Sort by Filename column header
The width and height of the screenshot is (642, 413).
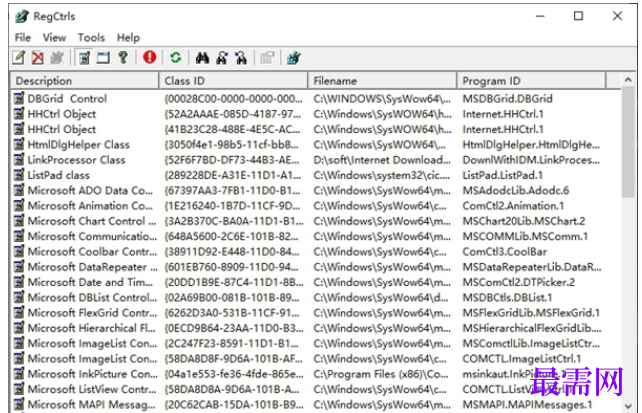point(382,81)
